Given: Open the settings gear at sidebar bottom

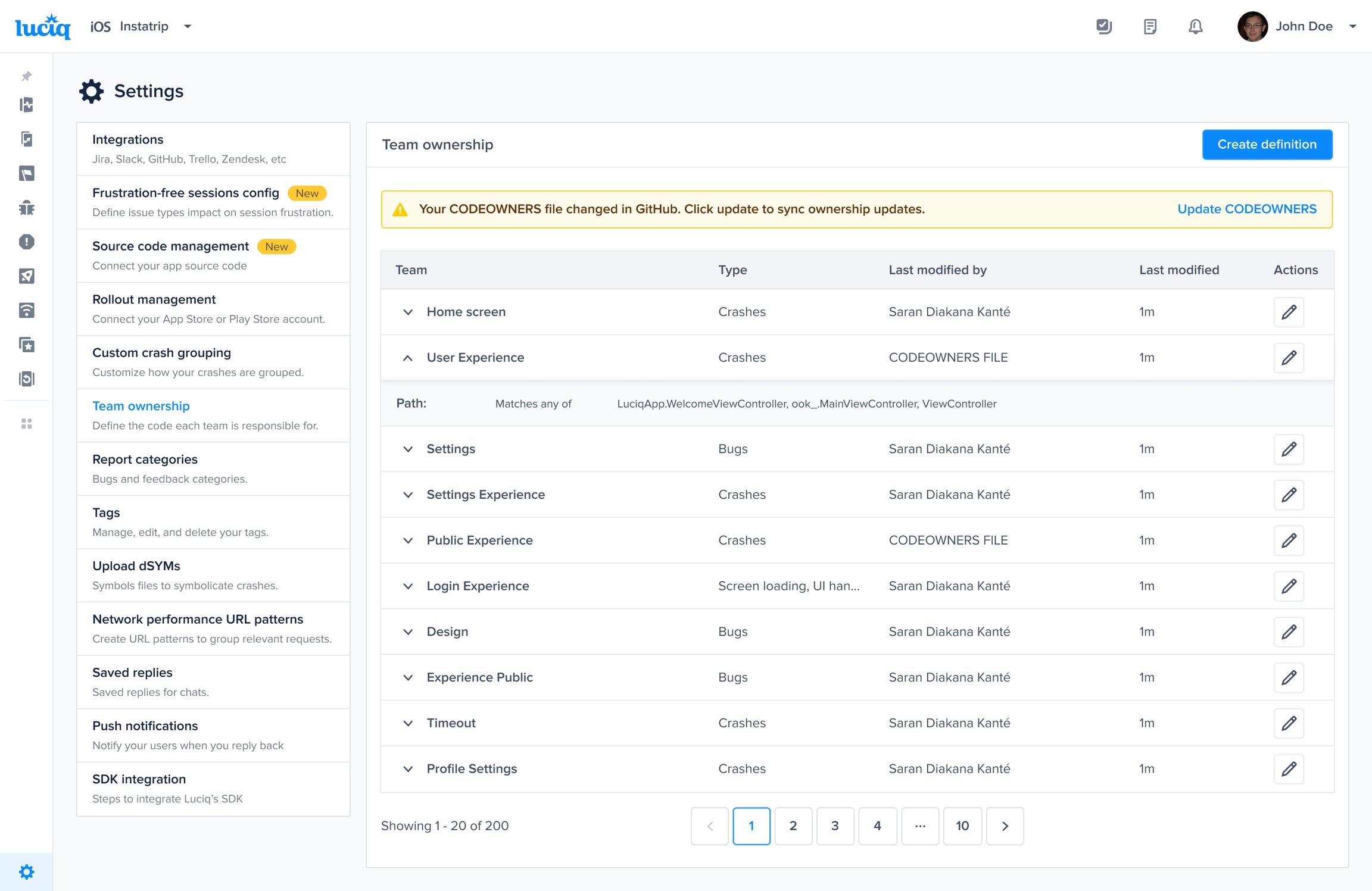Looking at the screenshot, I should (27, 872).
